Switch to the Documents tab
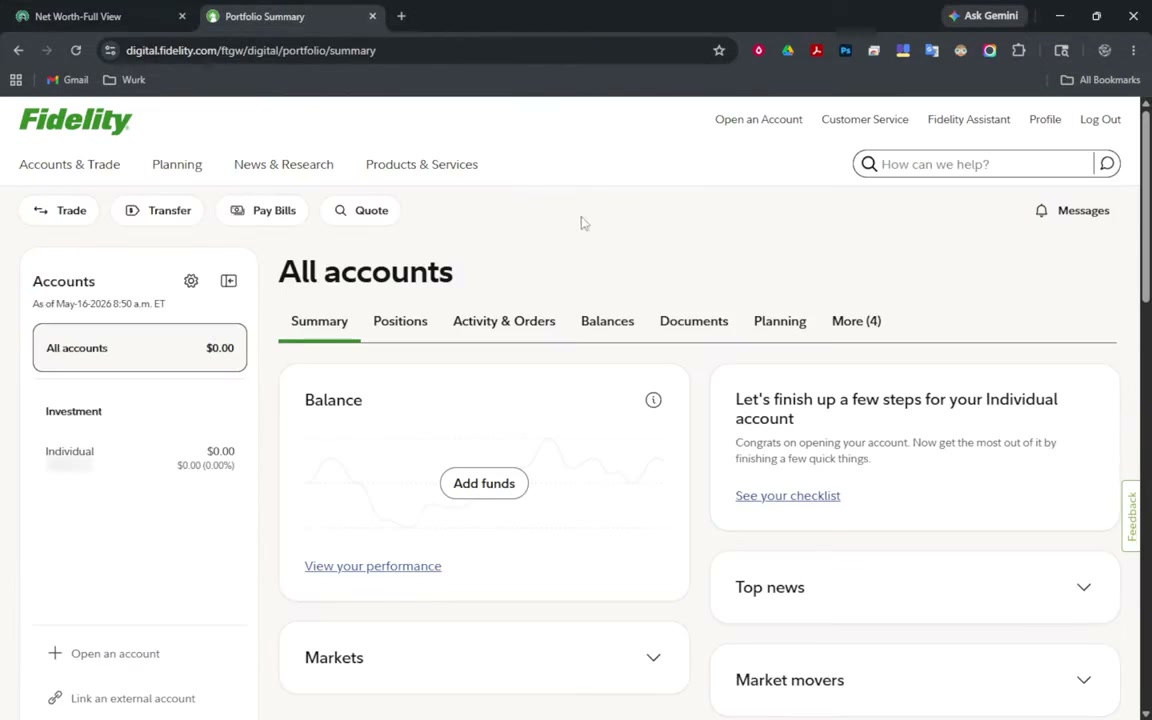 tap(694, 321)
